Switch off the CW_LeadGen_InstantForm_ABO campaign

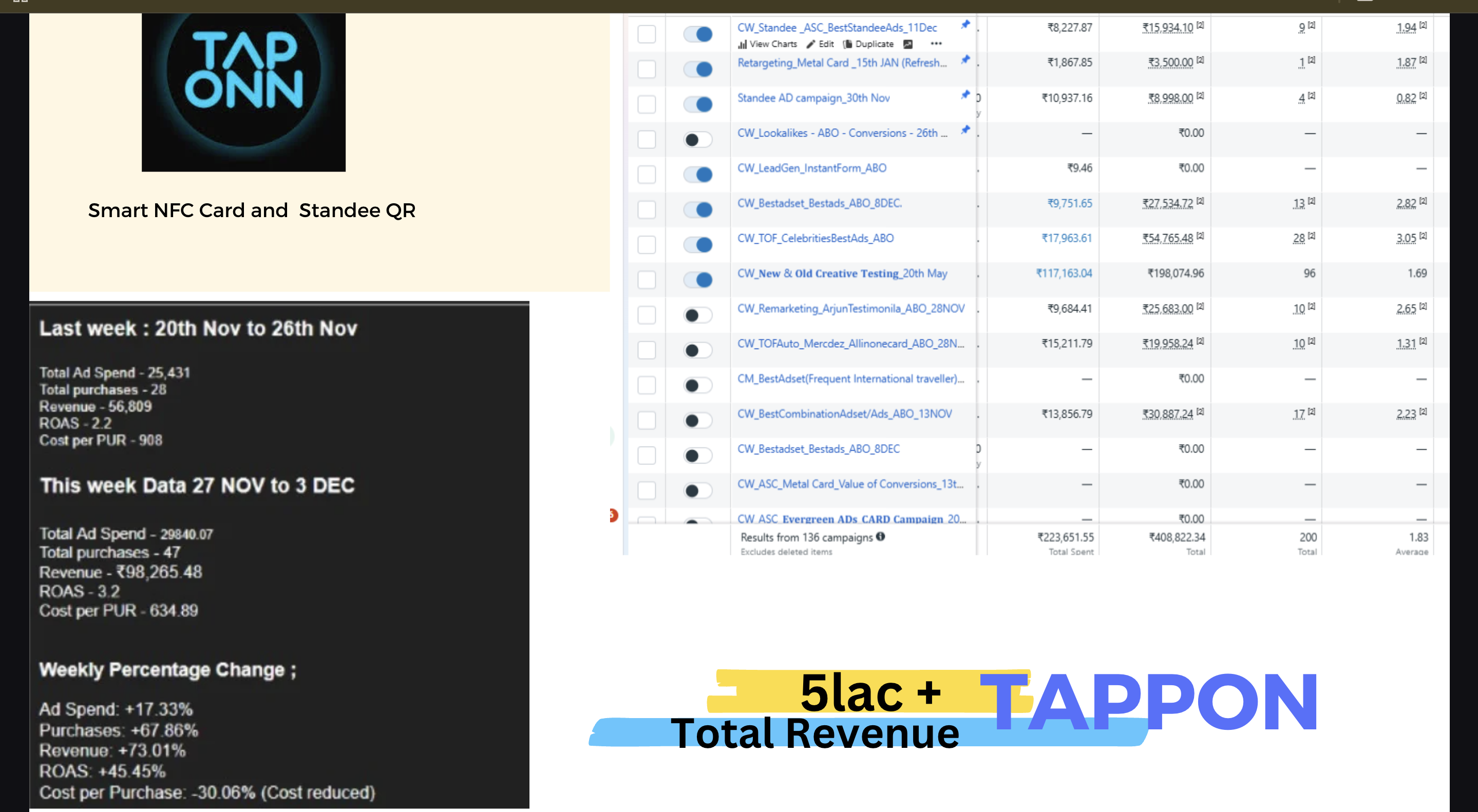pyautogui.click(x=698, y=175)
